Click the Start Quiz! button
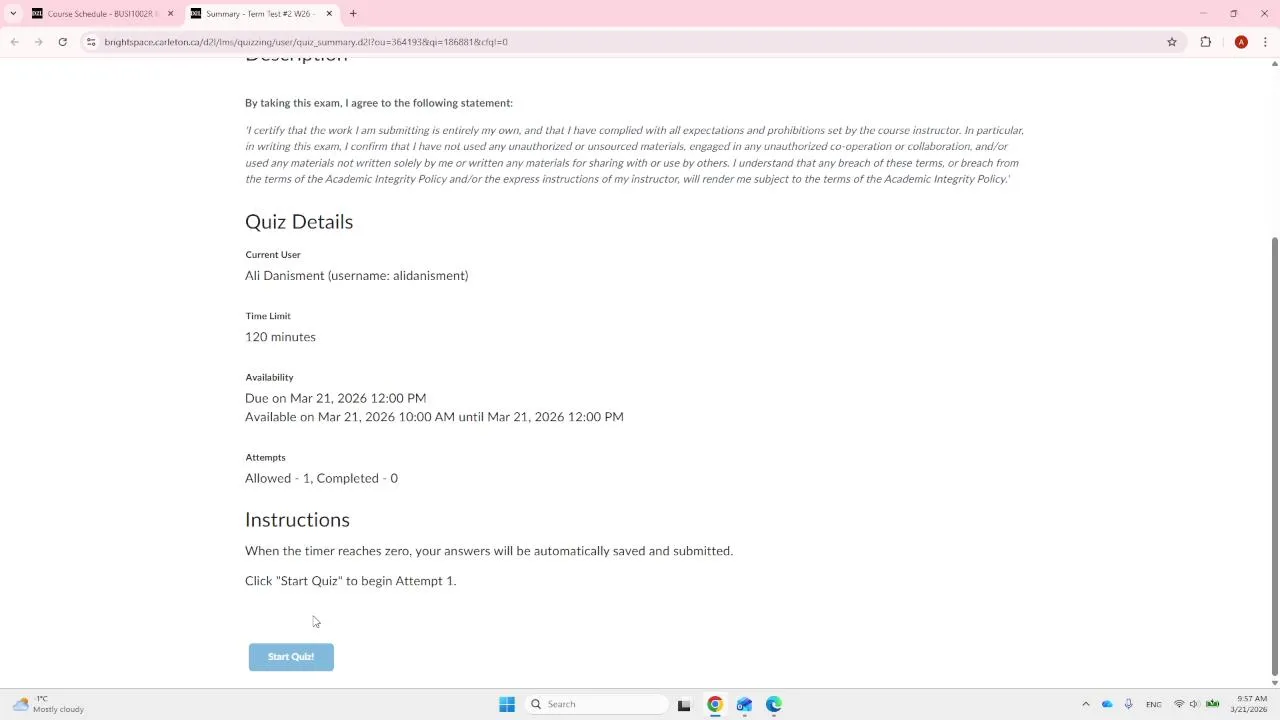Image resolution: width=1280 pixels, height=720 pixels. tap(291, 657)
